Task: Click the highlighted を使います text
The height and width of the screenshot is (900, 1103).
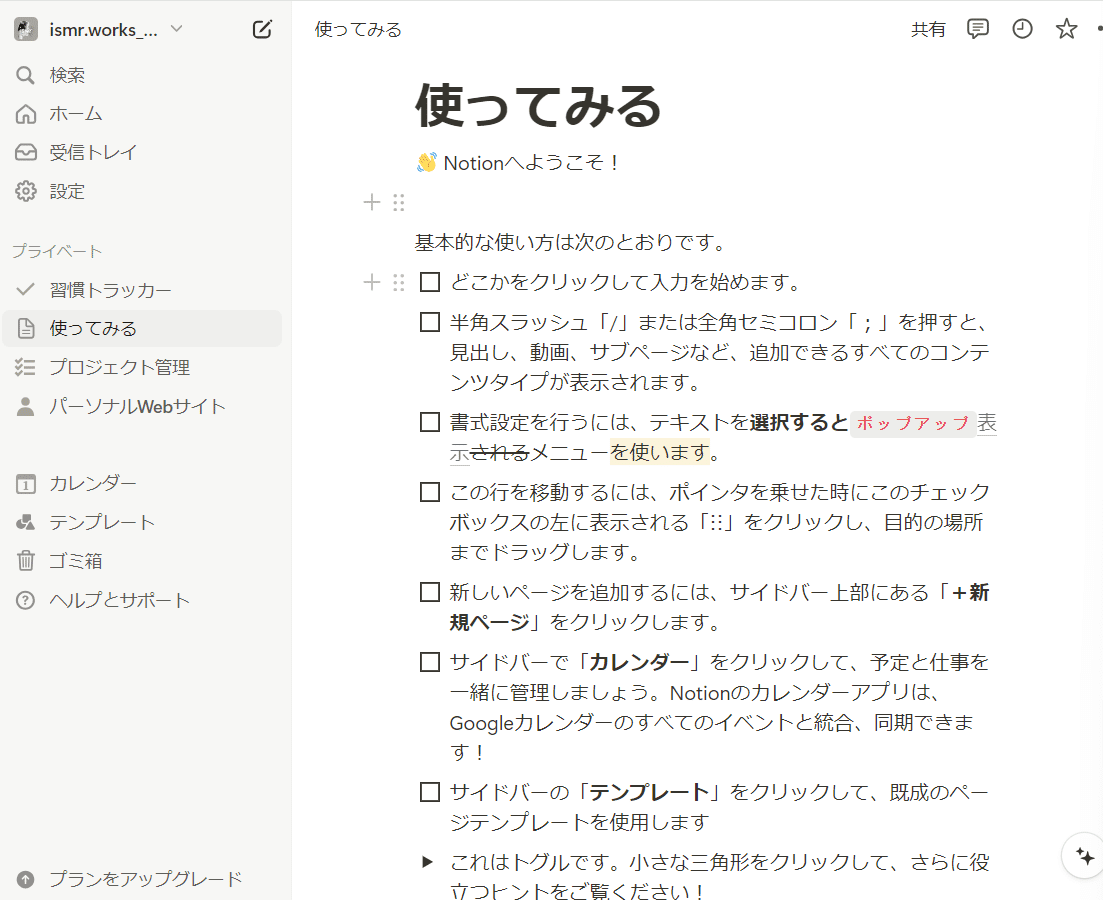Action: 660,452
